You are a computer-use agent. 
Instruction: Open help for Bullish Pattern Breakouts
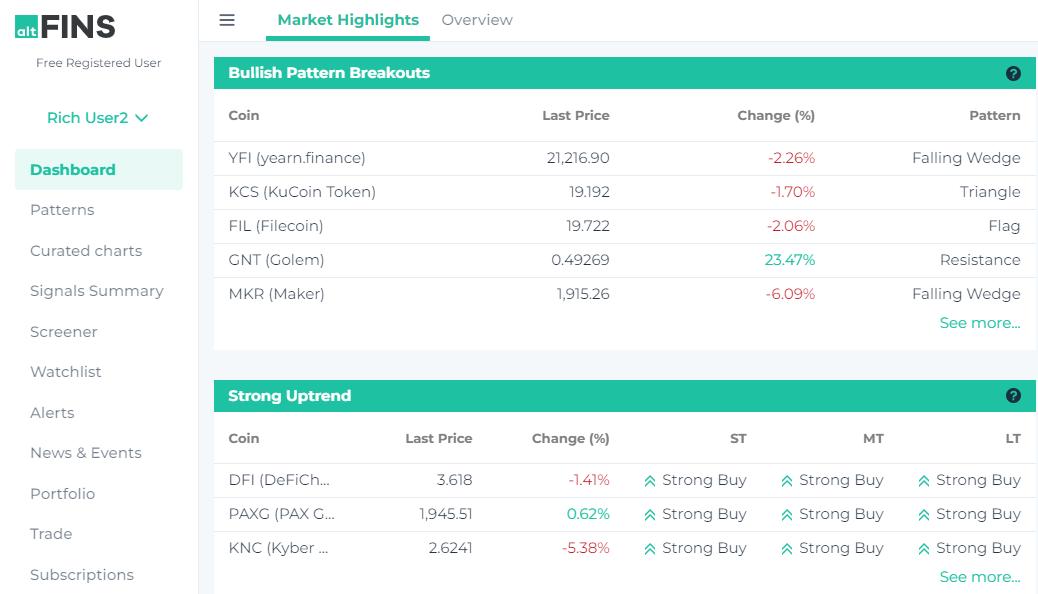1013,74
